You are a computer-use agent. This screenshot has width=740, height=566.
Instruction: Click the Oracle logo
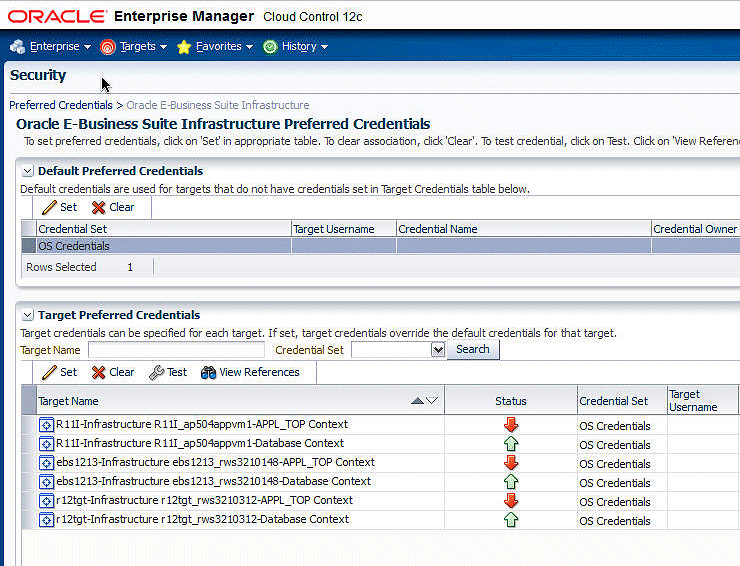57,17
